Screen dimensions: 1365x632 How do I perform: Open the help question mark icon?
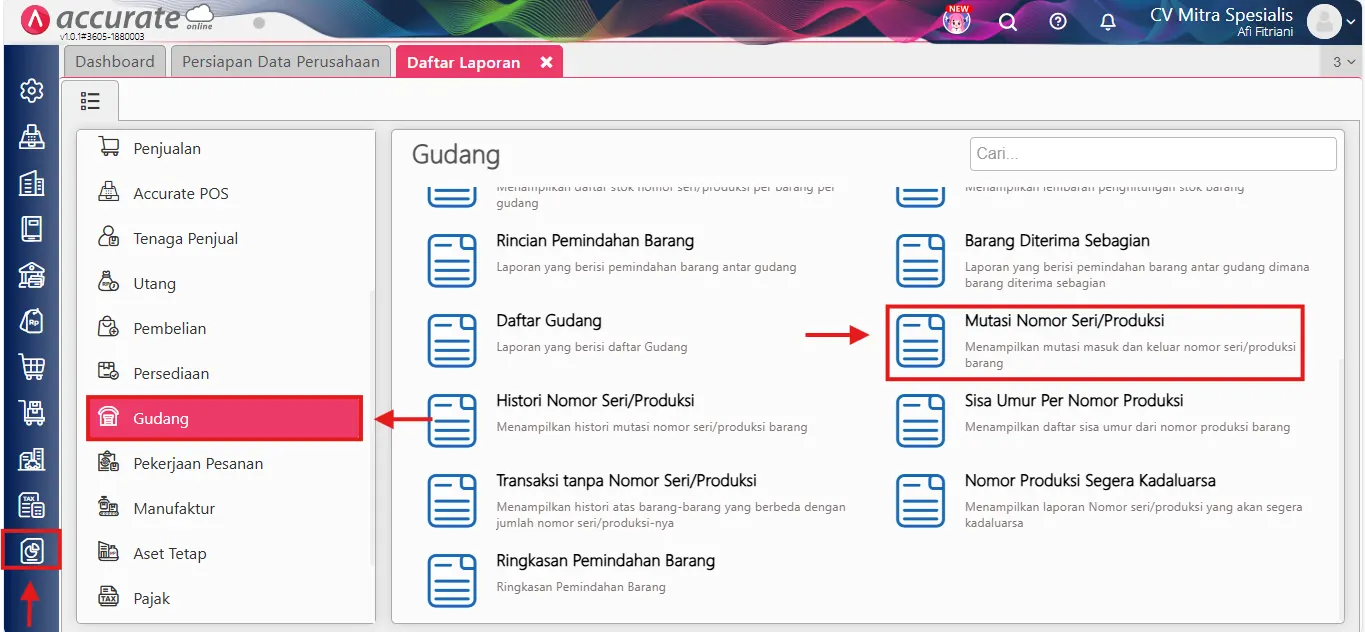click(x=1057, y=21)
